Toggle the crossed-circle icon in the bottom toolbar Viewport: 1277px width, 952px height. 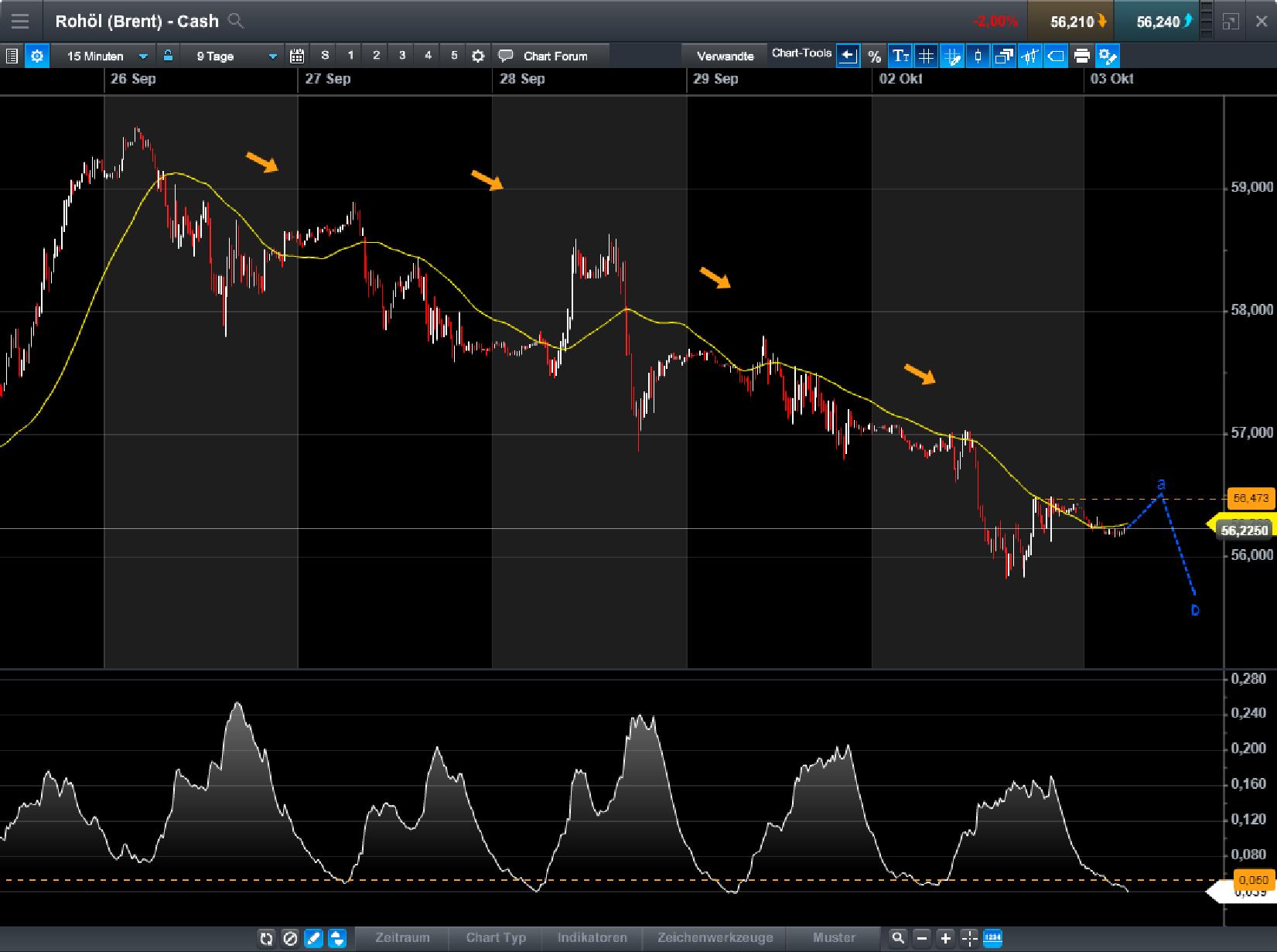pyautogui.click(x=290, y=938)
